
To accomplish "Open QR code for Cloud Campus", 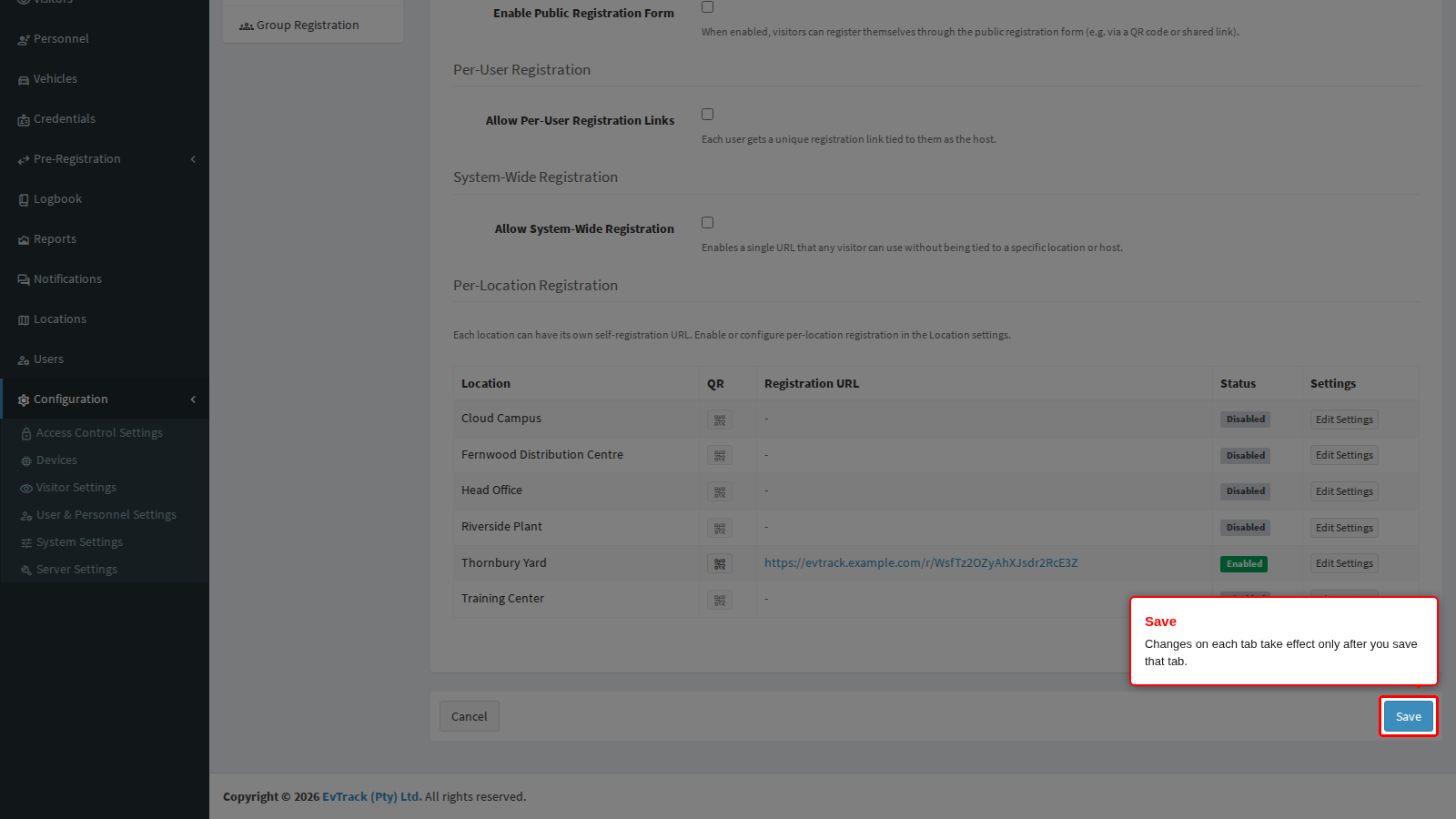I will click(x=720, y=420).
